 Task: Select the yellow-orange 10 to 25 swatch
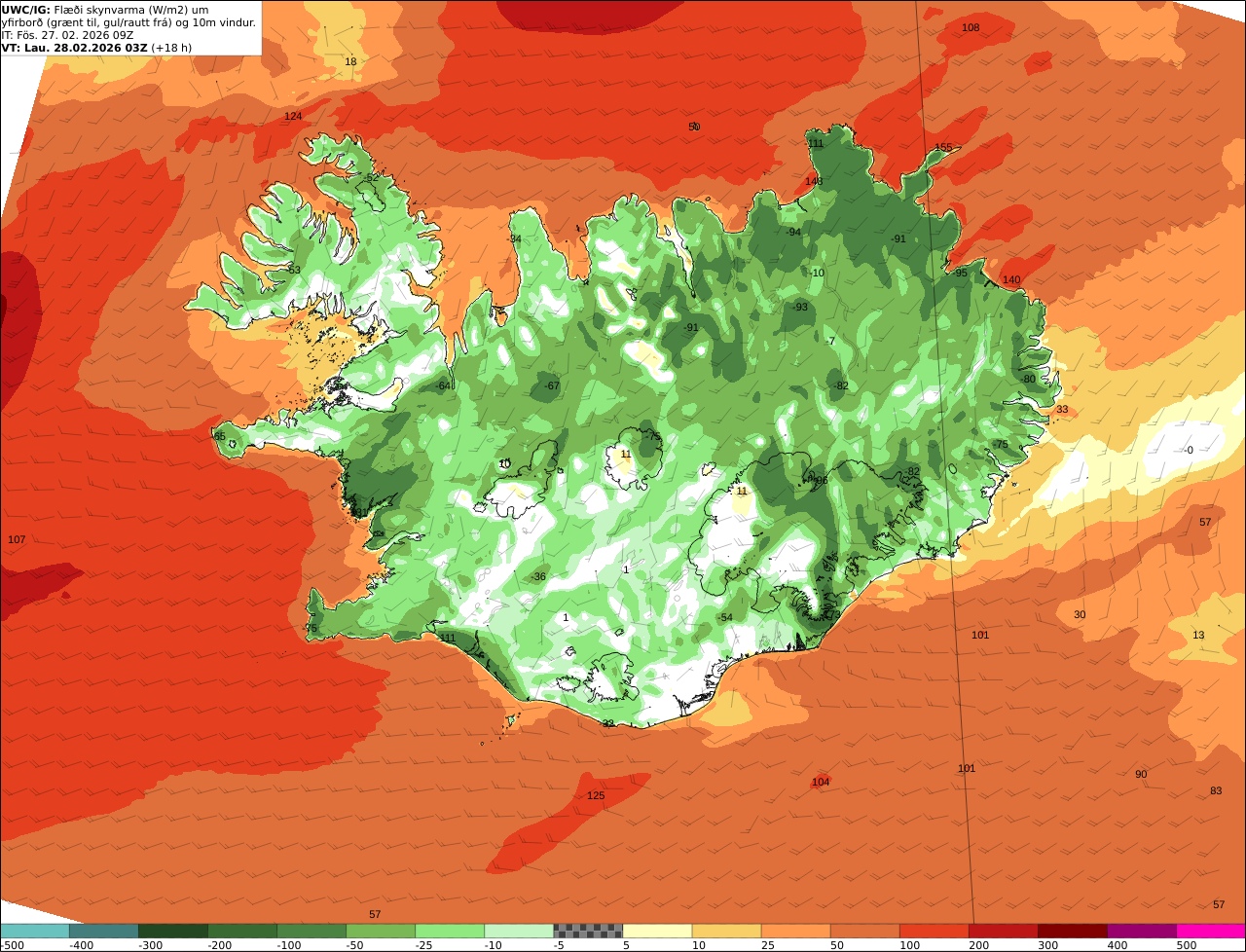point(726,931)
